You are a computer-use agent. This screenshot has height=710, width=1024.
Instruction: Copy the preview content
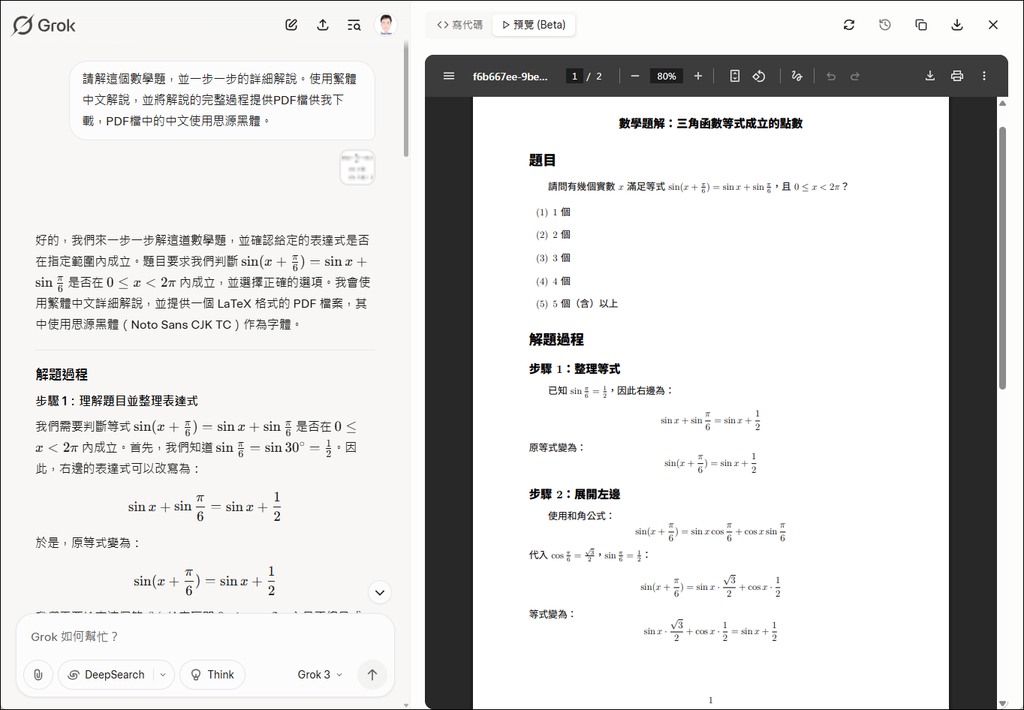921,25
